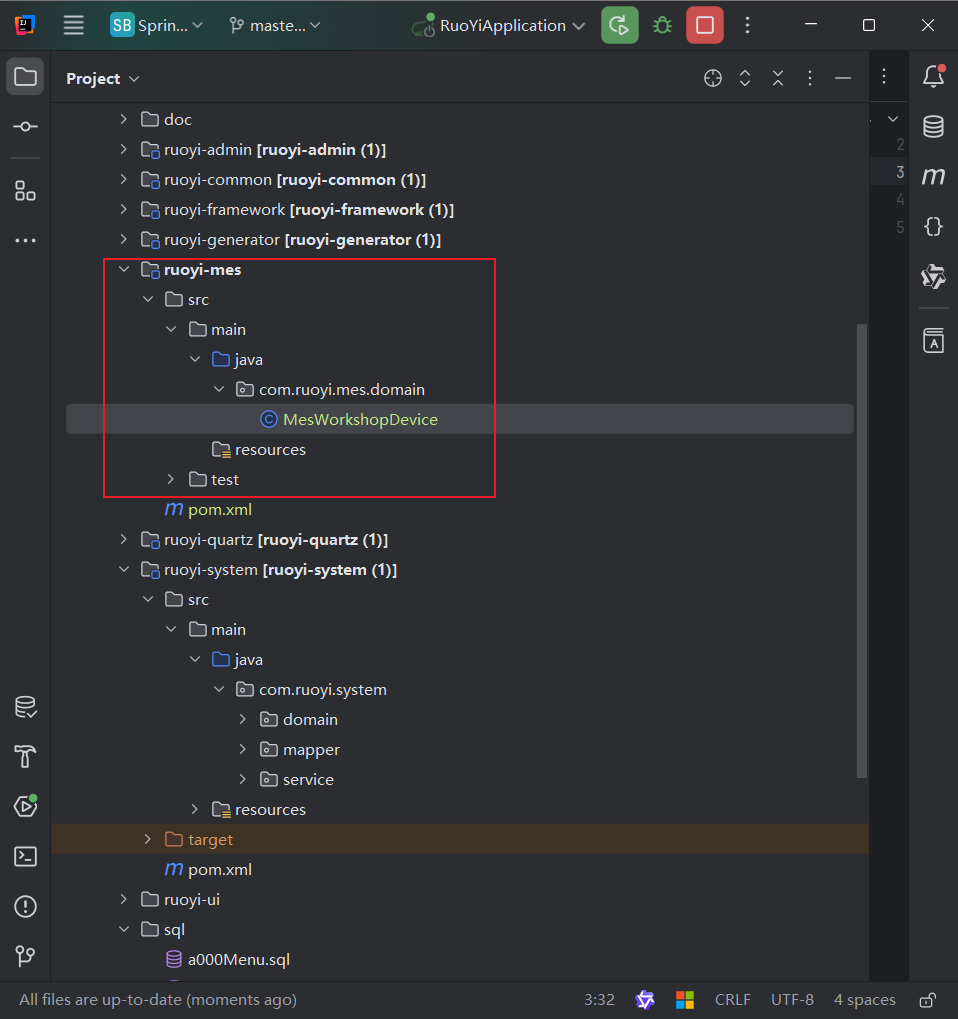
Task: Open the Structure tool window
Action: click(25, 191)
